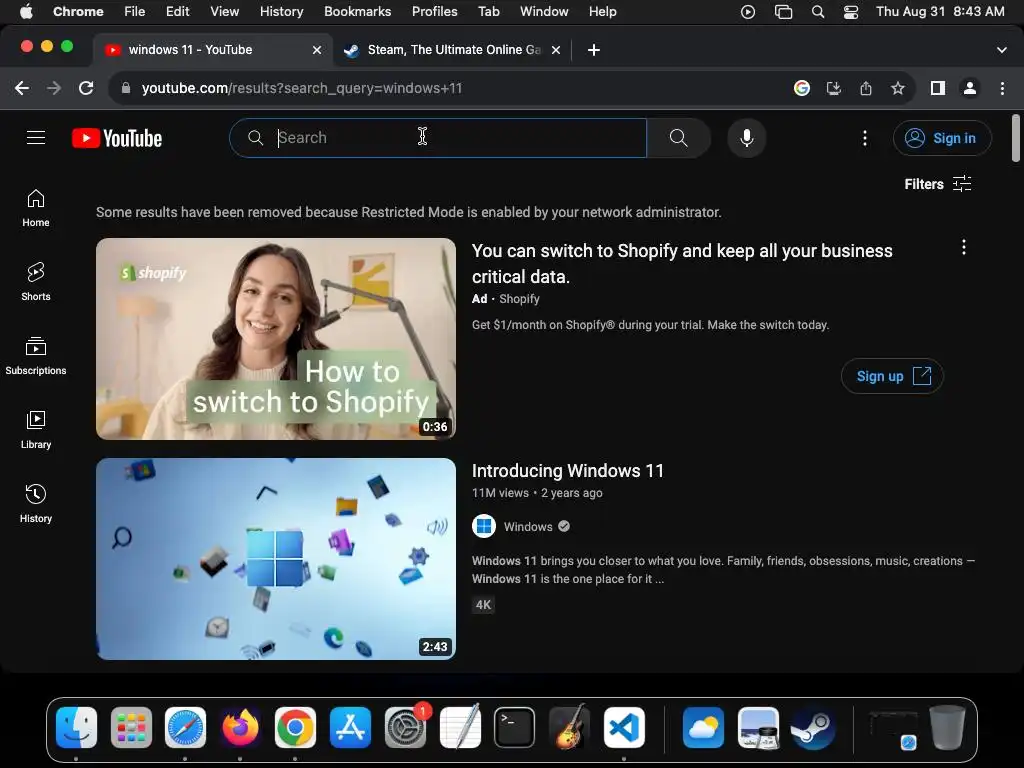
Task: Click the Google icon in the address bar
Action: click(801, 88)
